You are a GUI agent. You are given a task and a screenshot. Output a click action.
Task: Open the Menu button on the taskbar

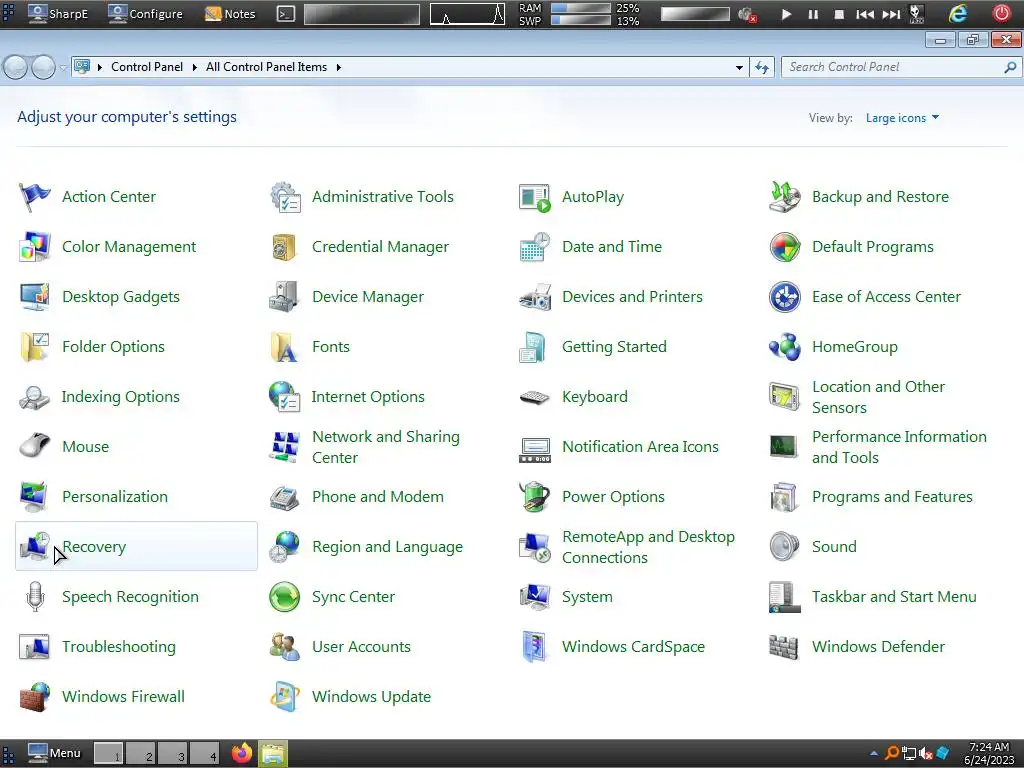click(x=55, y=754)
